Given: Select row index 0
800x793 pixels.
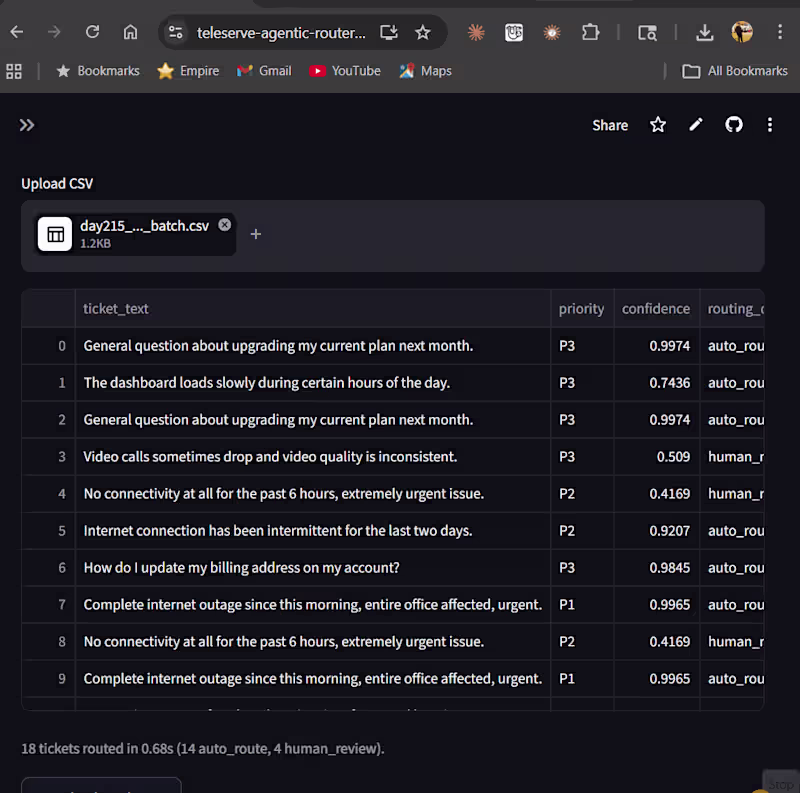Looking at the screenshot, I should click(x=48, y=346).
